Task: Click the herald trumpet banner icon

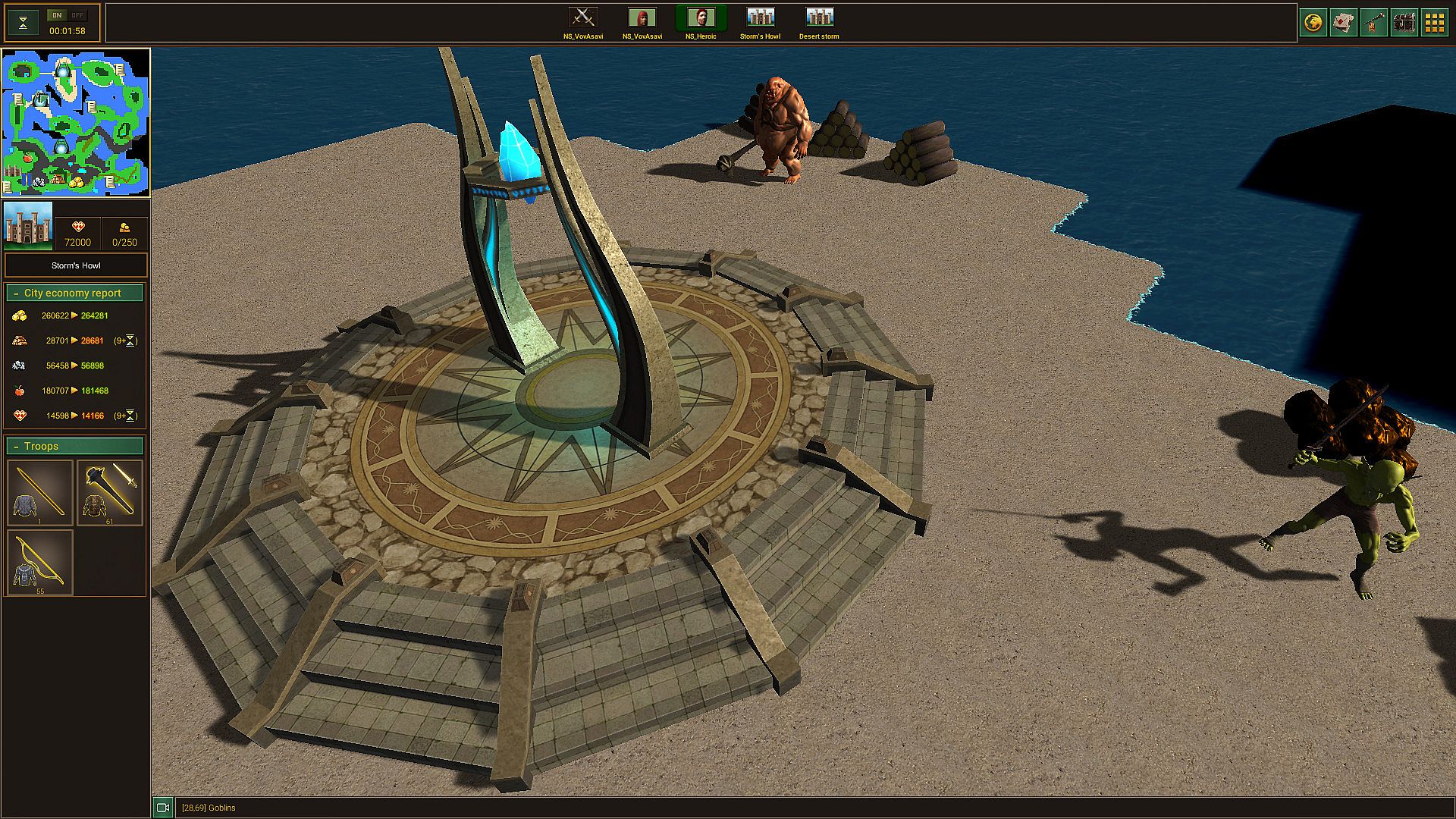Action: (x=1374, y=23)
